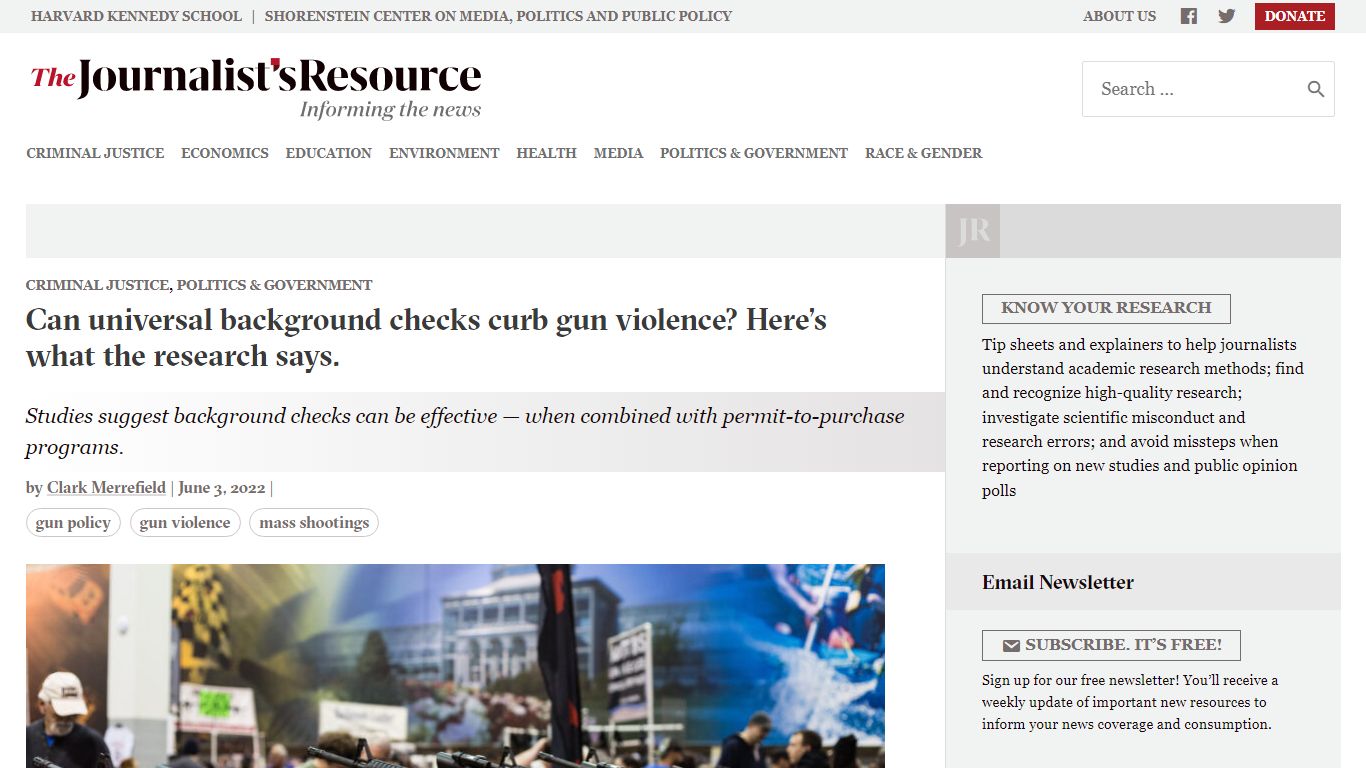This screenshot has width=1366, height=768.
Task: Select the gun policy tag
Action: [73, 523]
